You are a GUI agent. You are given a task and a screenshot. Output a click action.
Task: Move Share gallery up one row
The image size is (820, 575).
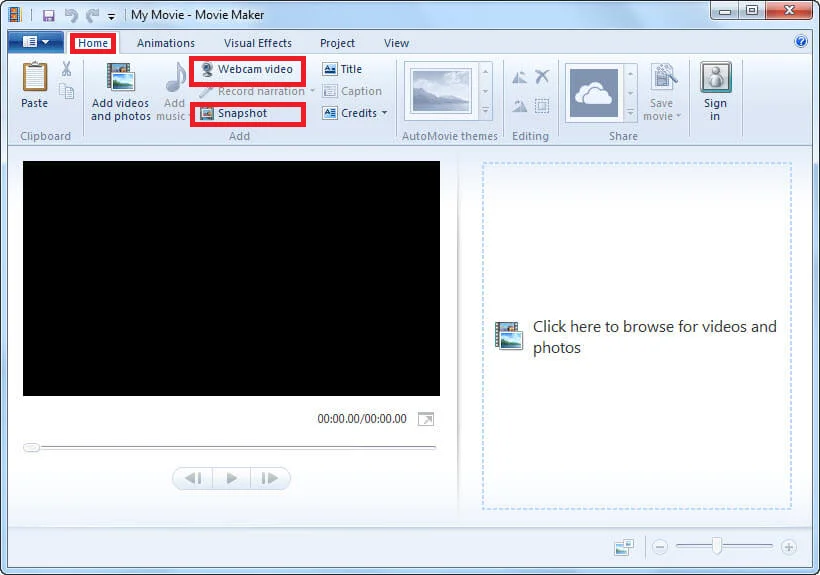pos(630,74)
